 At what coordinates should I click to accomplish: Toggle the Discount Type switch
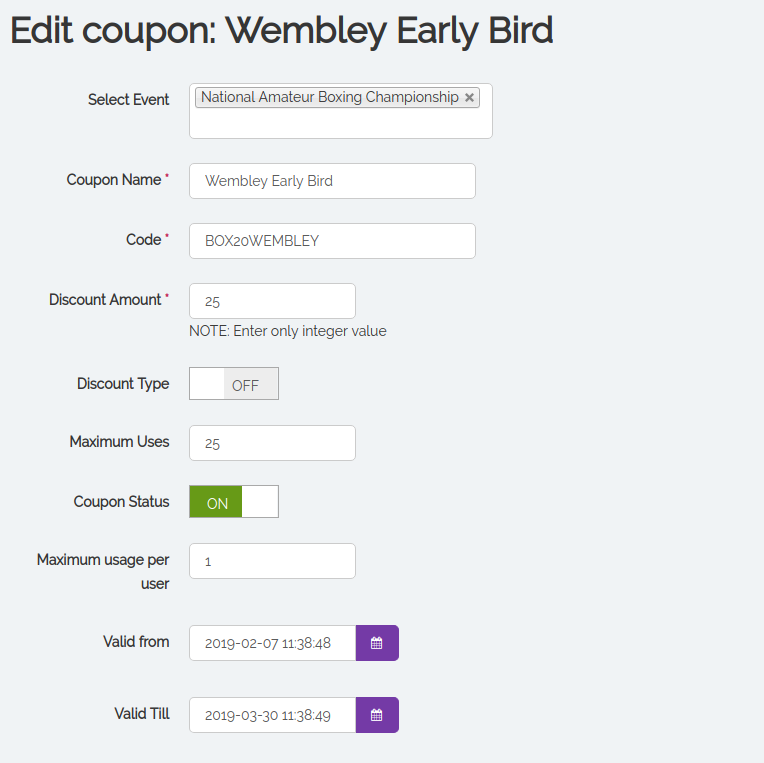[x=234, y=384]
